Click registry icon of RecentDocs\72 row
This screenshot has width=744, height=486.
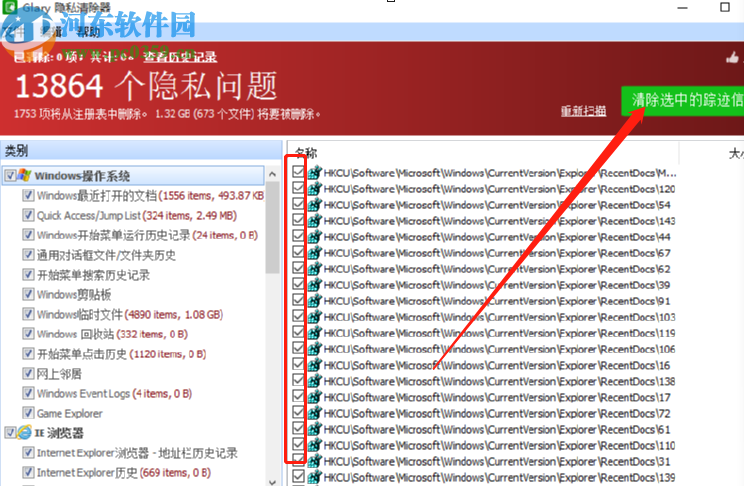[x=315, y=413]
